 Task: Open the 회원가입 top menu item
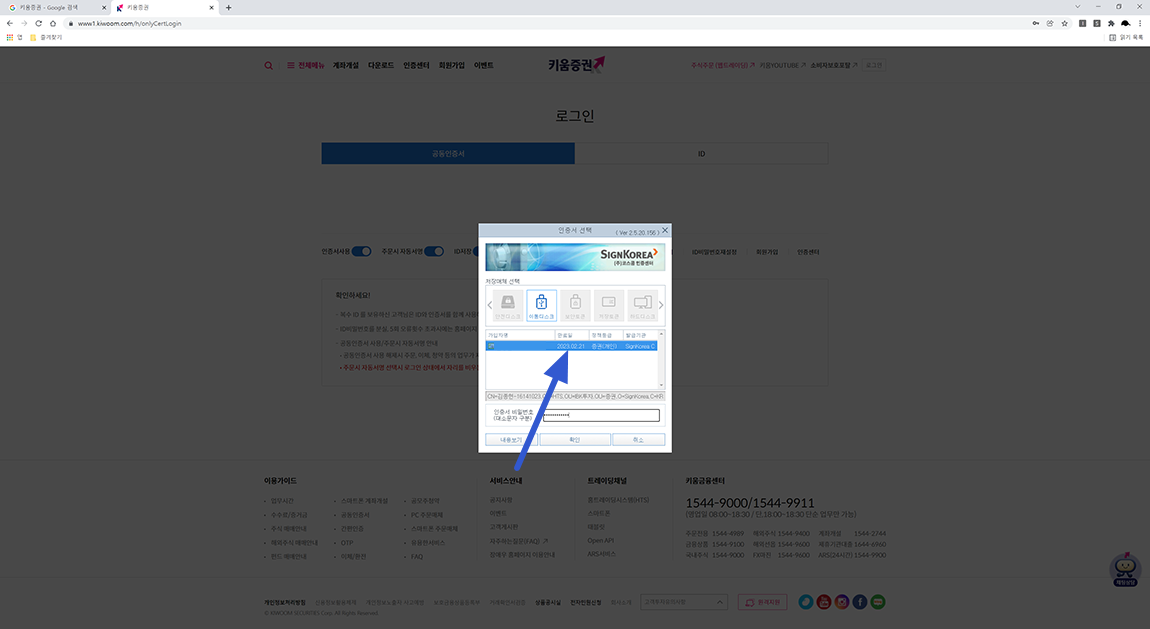point(452,65)
